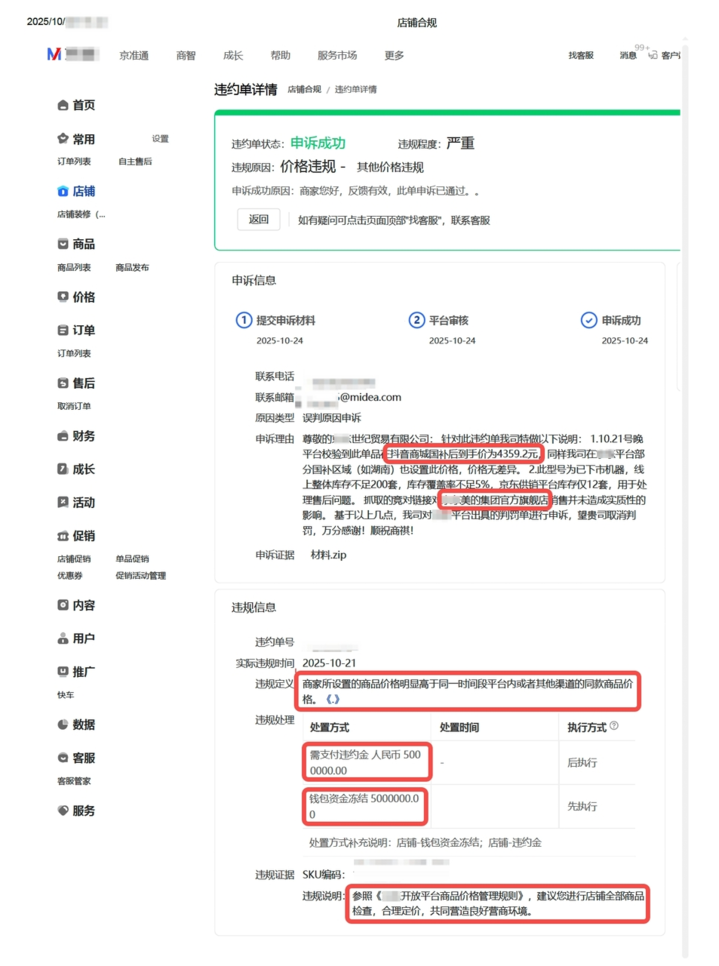The width and height of the screenshot is (719, 966).
Task: Click the help icon next to 执行方式
Action: (614, 727)
